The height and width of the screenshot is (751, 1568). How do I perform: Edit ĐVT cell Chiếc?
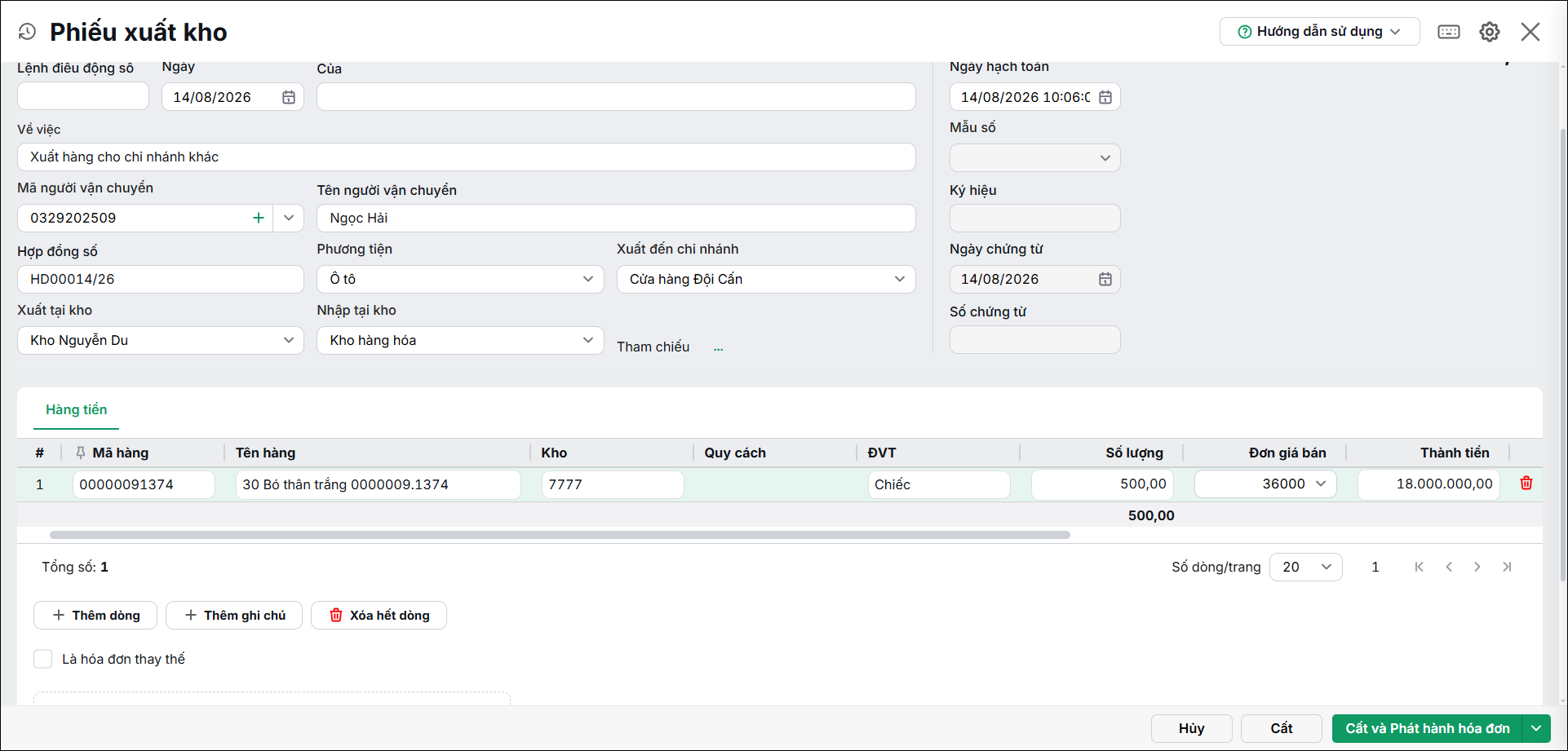tap(939, 484)
